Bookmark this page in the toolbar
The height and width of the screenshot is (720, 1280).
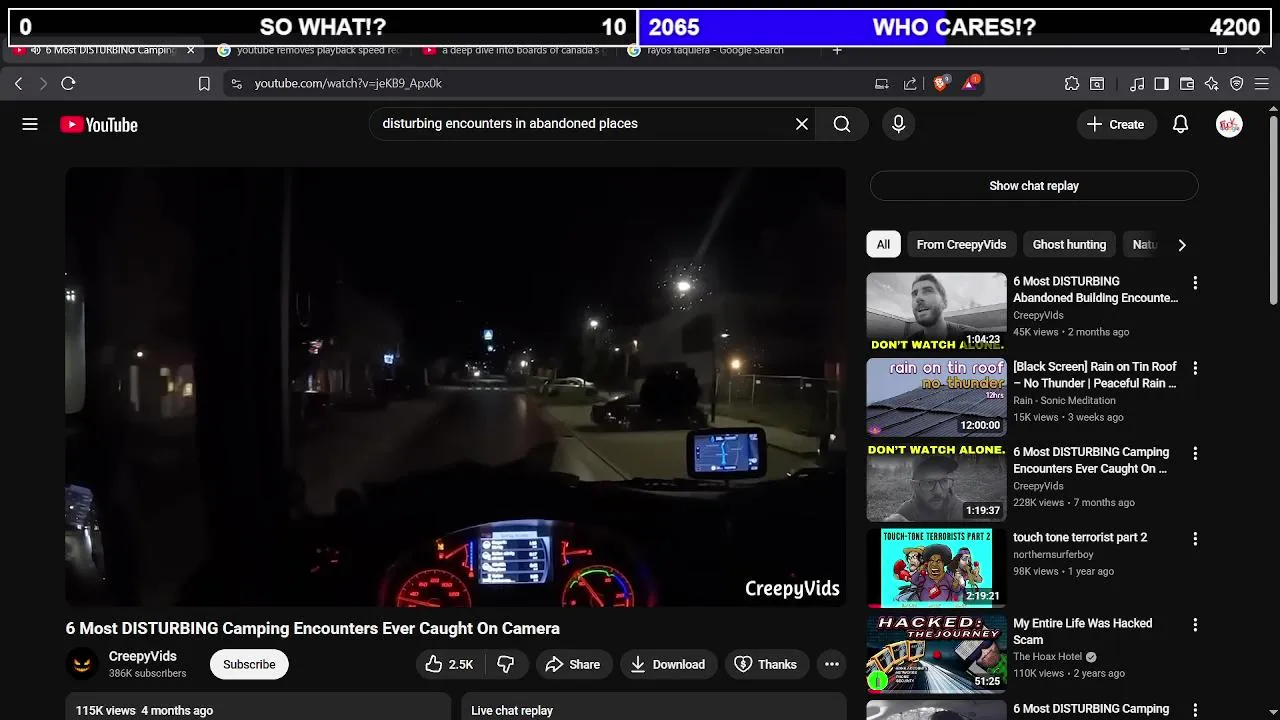204,84
